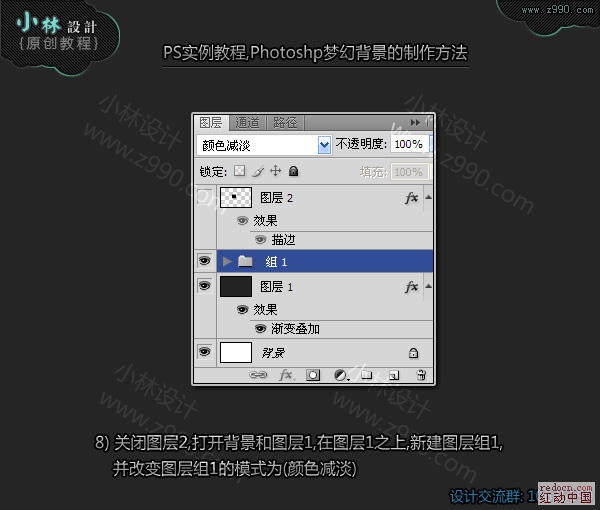The height and width of the screenshot is (510, 600).
Task: Toggle 效果 eye under 图层 1
Action: point(242,309)
